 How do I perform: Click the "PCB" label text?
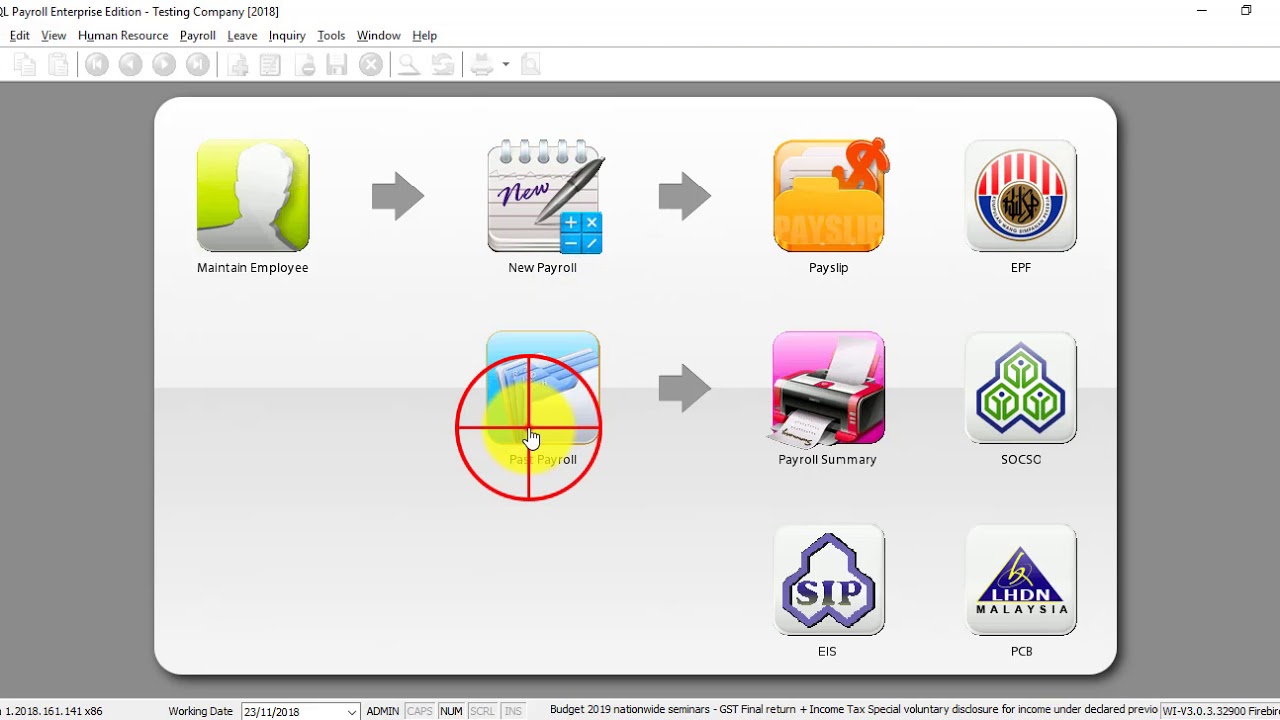1021,652
